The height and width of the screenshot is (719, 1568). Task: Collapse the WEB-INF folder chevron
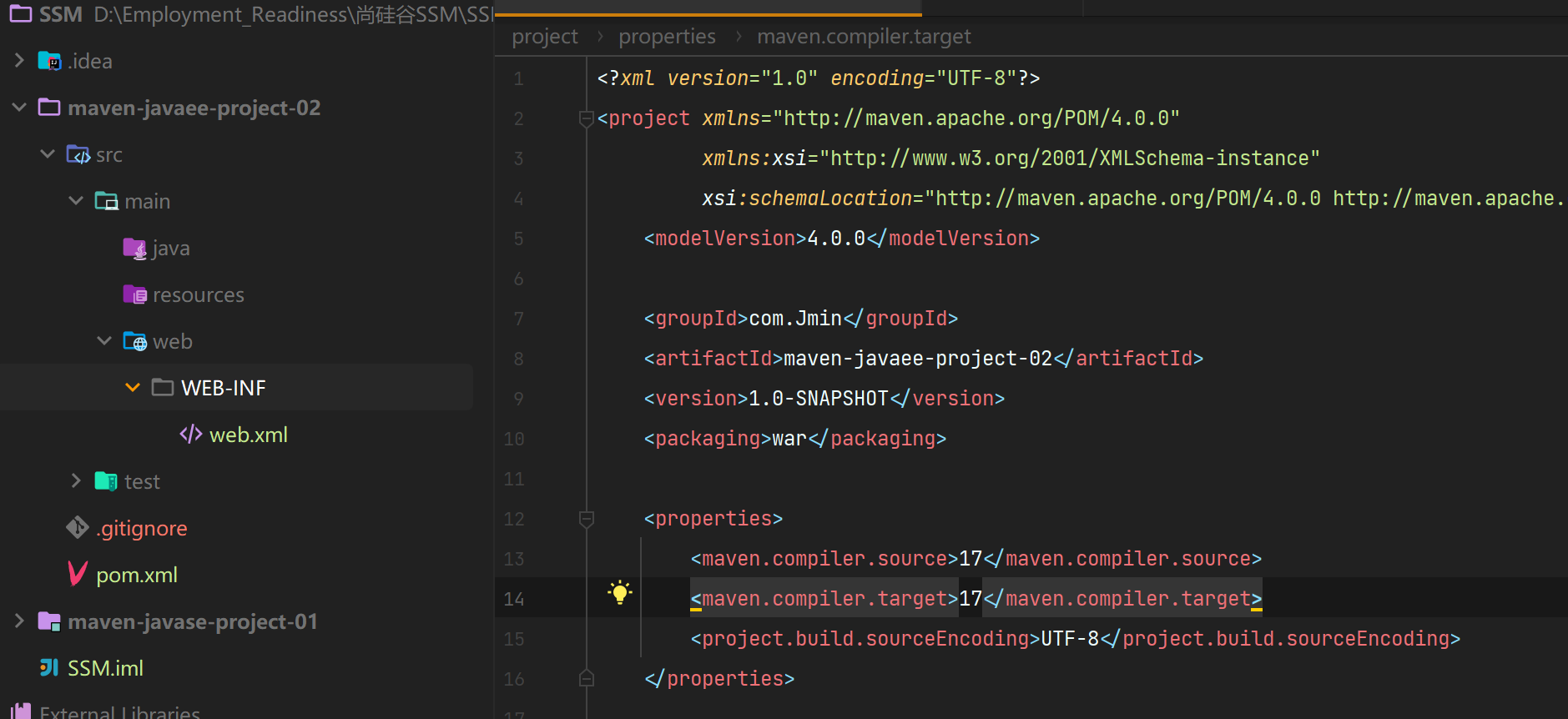pos(132,387)
